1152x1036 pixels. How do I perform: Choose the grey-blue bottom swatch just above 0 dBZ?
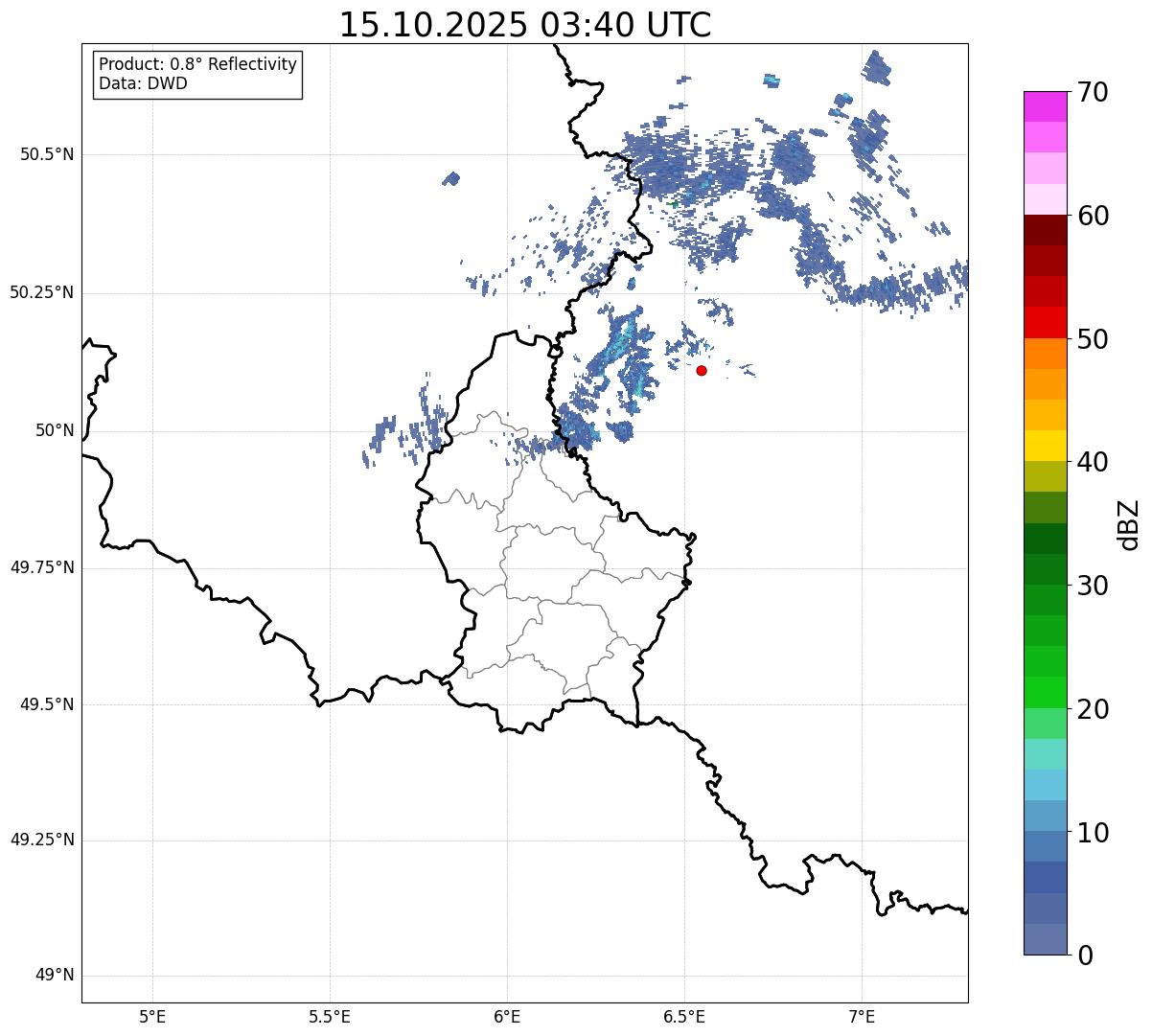1045,939
